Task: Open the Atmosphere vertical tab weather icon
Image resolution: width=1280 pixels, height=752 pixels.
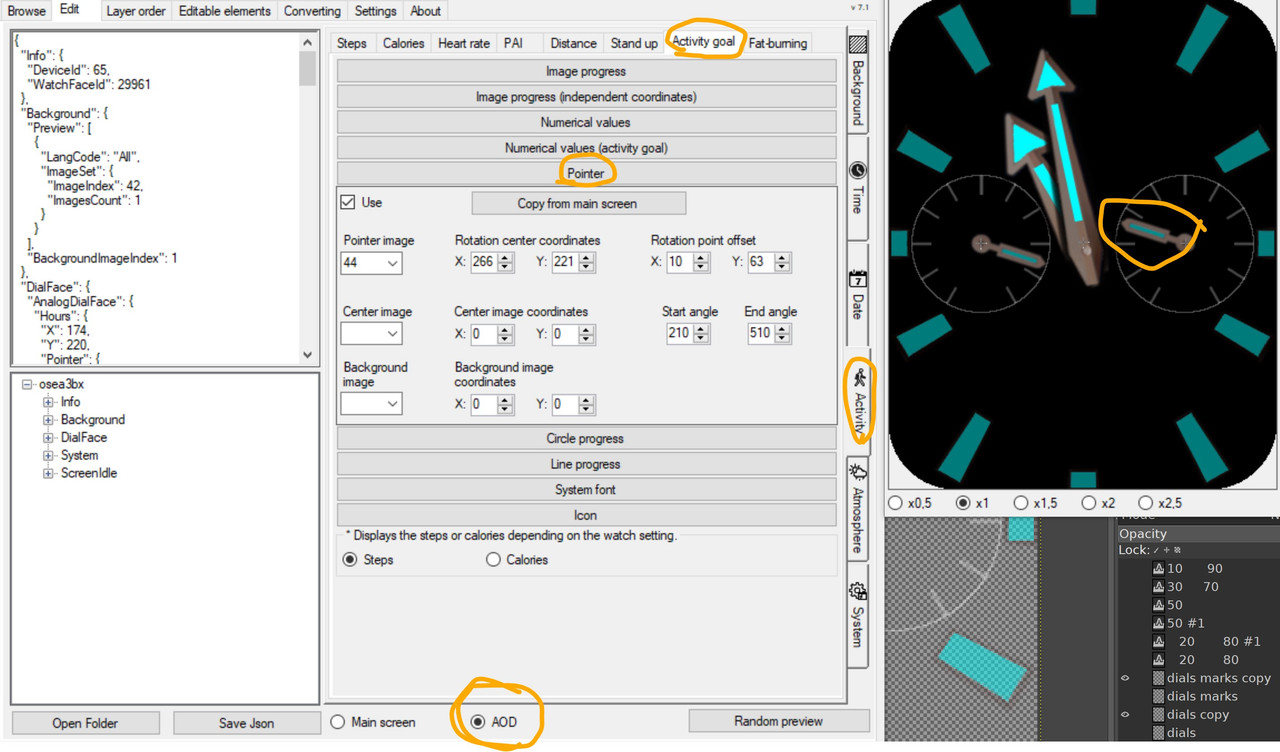Action: tap(857, 471)
